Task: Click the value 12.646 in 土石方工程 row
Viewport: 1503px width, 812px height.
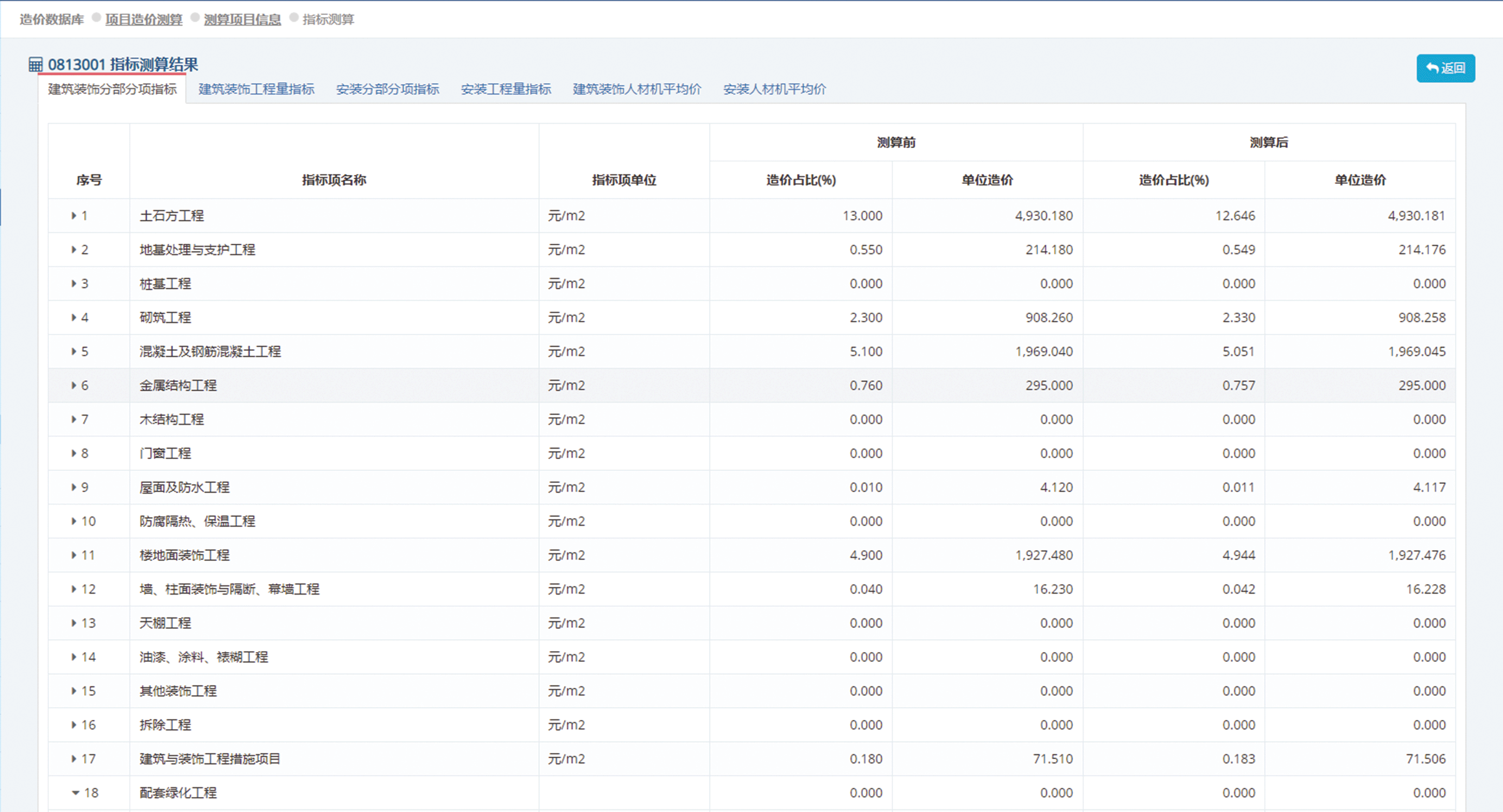Action: pyautogui.click(x=1234, y=216)
